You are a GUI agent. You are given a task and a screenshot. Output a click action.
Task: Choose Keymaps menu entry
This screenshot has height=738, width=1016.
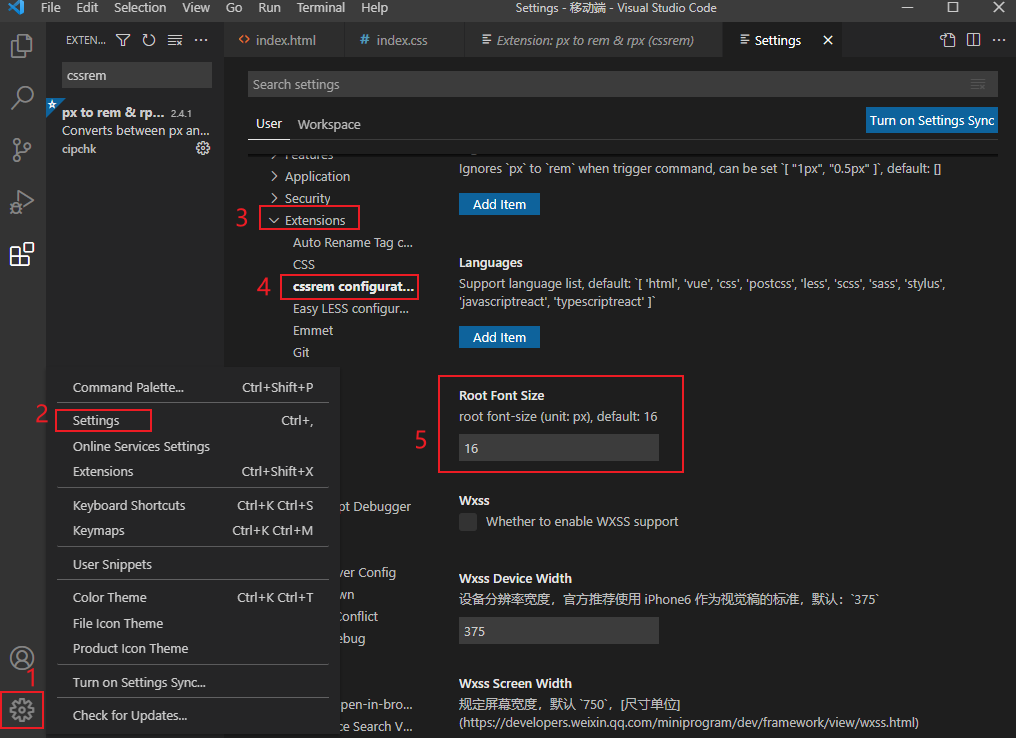tap(192, 531)
